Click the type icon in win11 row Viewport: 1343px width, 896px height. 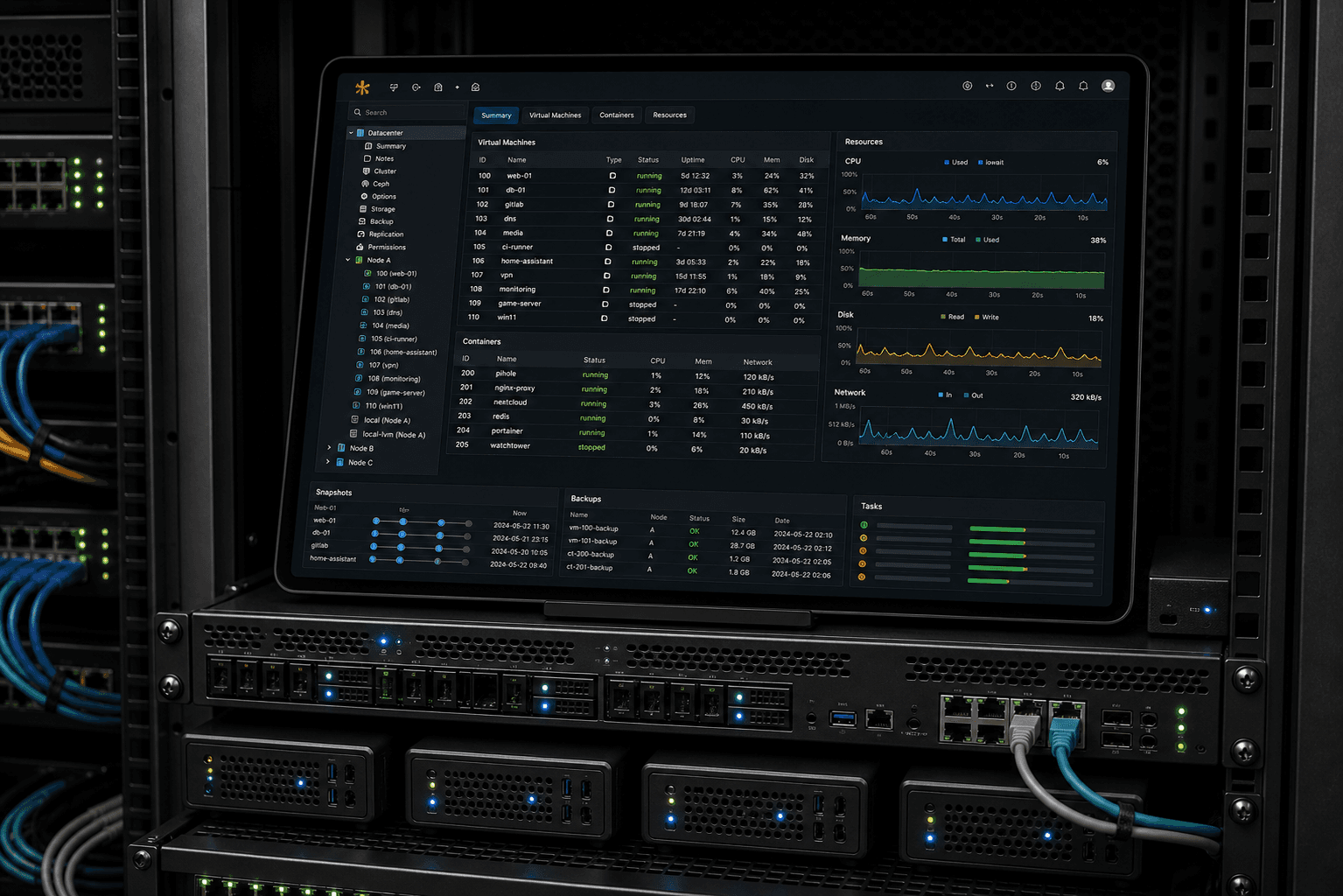tap(604, 318)
